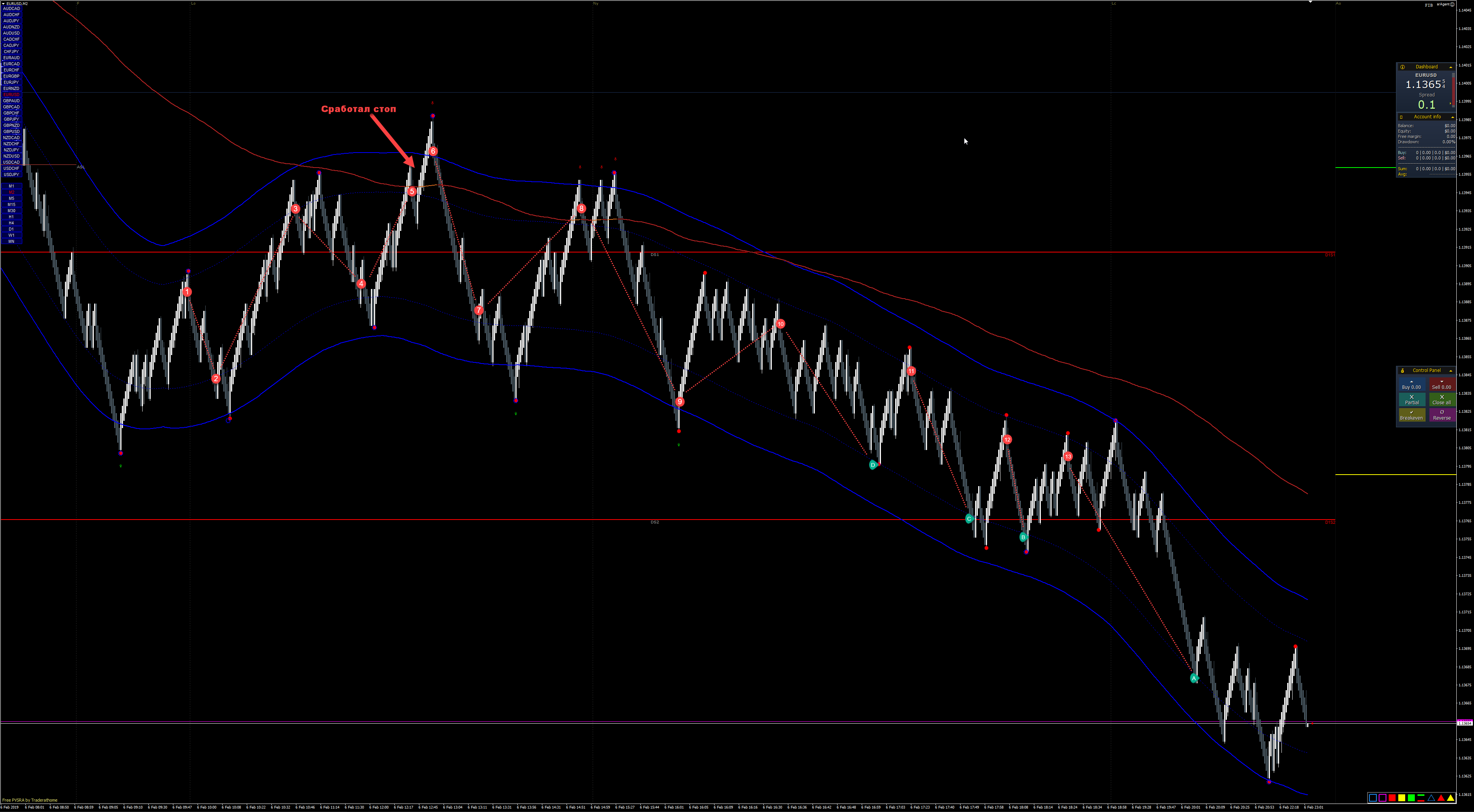The height and width of the screenshot is (812, 1474).
Task: Click wave marker number 3
Action: click(295, 209)
